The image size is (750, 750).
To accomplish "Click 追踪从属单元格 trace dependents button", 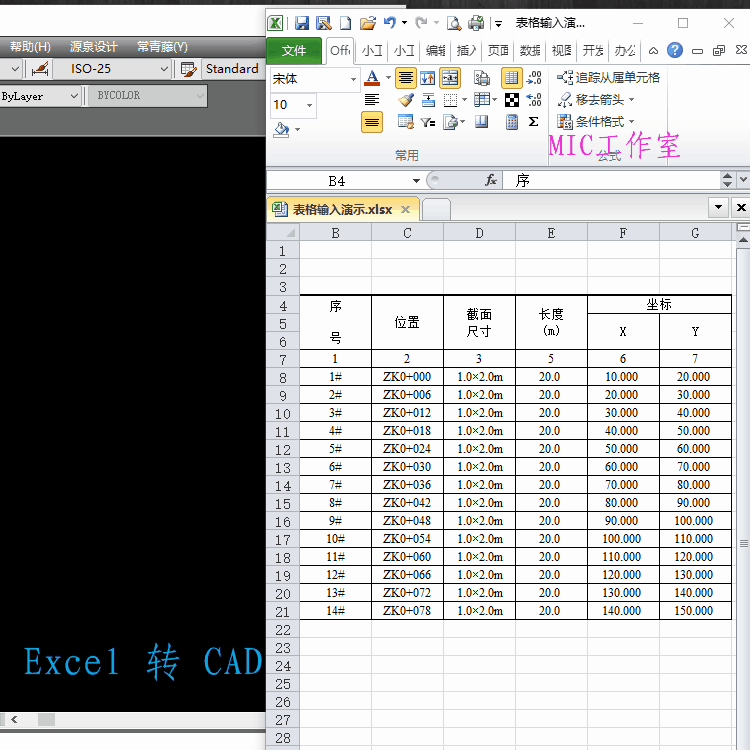I will 609,77.
